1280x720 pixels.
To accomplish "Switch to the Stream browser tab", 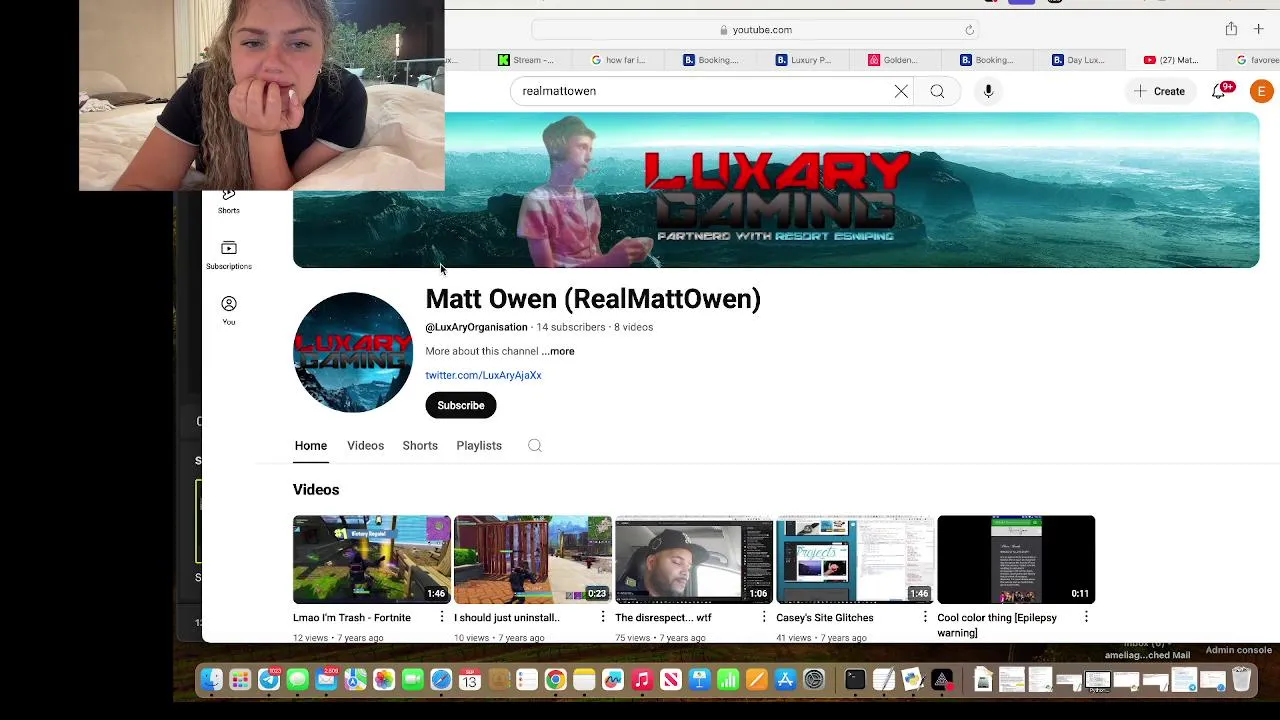I will coord(527,60).
